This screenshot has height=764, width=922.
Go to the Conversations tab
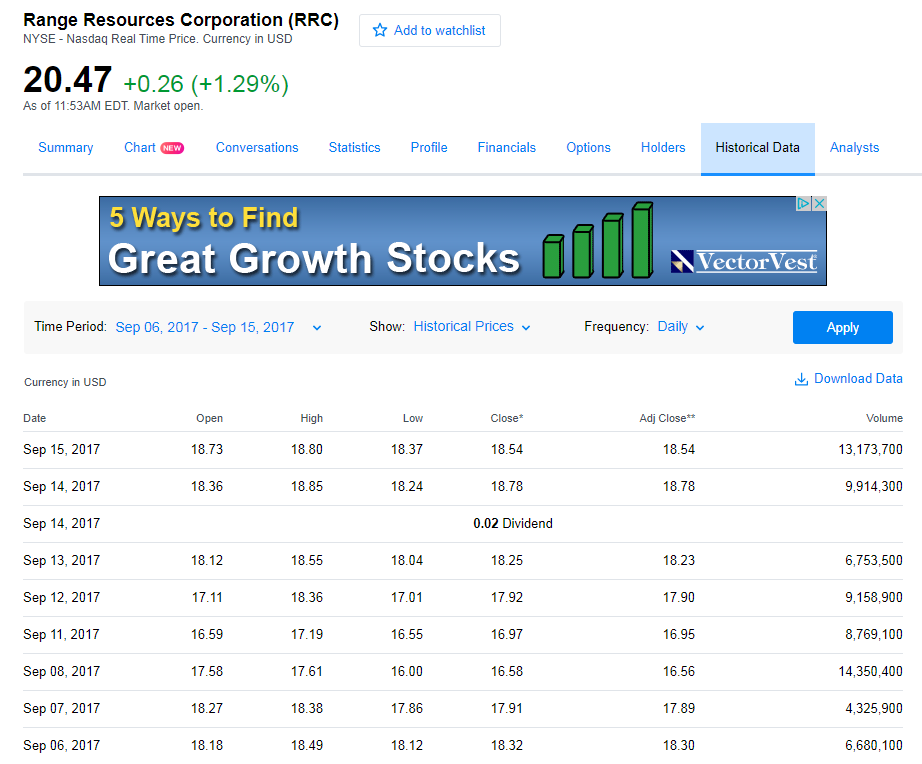click(x=257, y=148)
